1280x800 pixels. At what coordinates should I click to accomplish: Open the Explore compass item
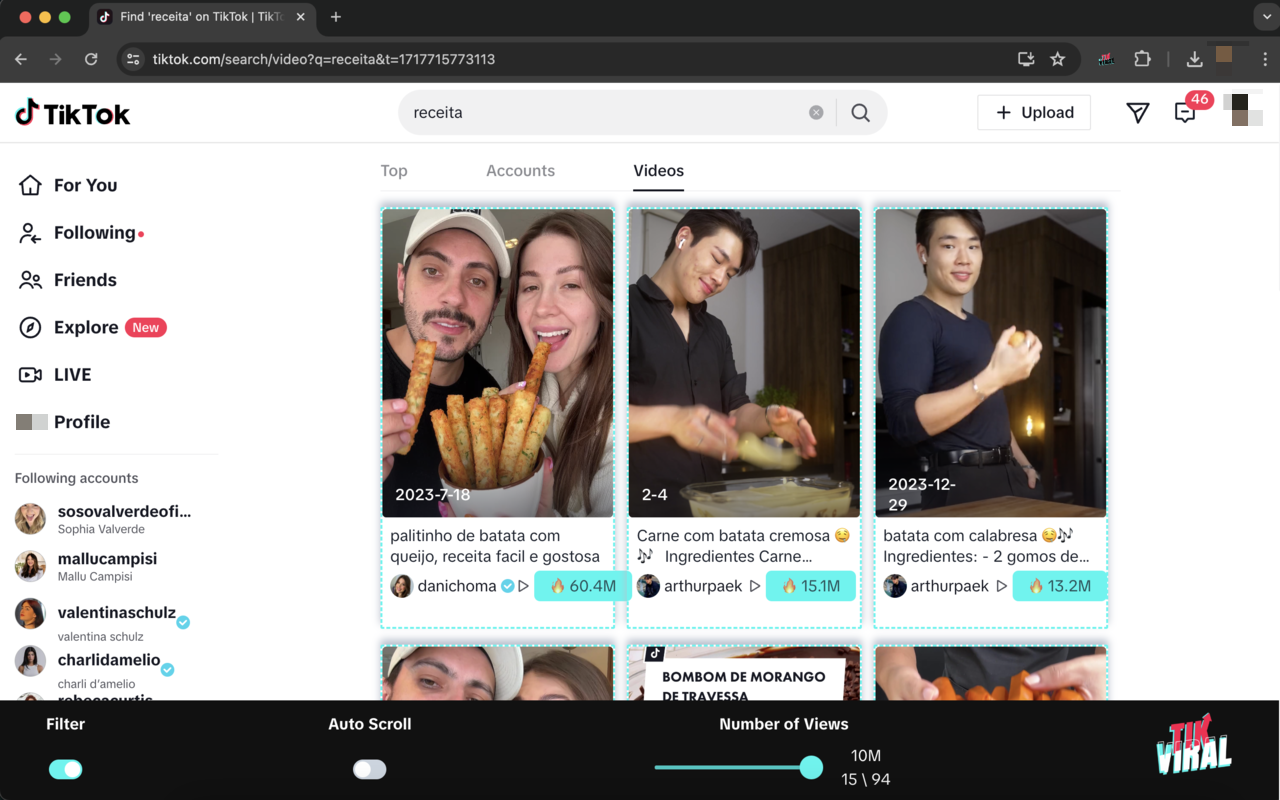(x=86, y=327)
